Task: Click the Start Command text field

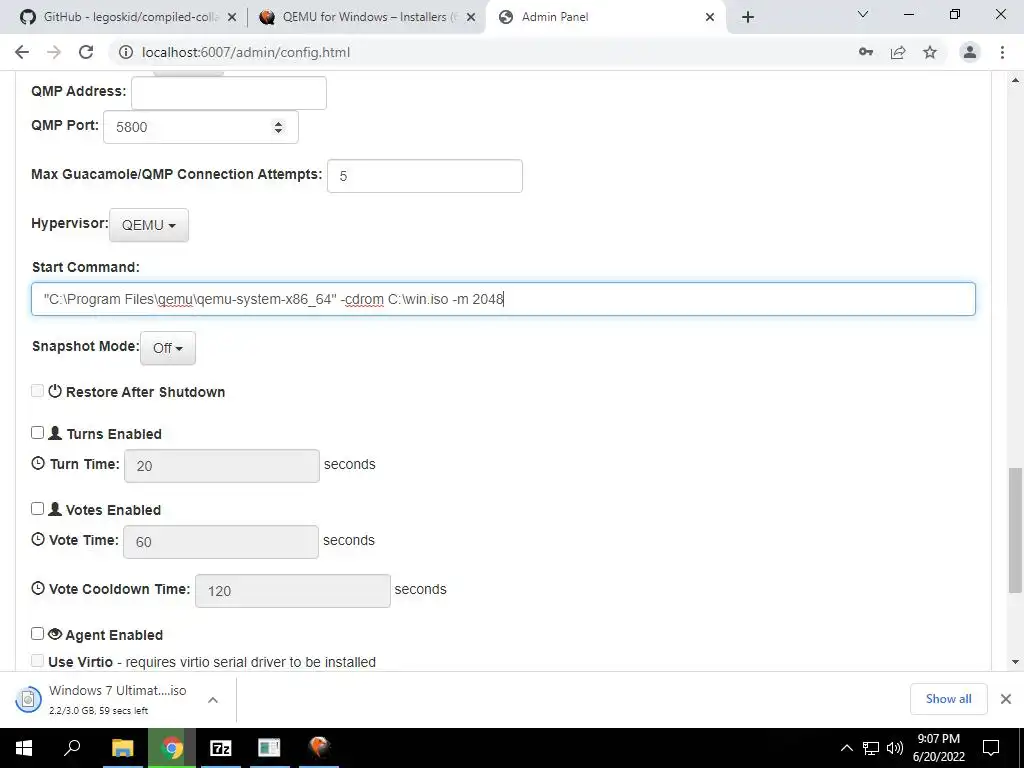Action: click(x=503, y=299)
